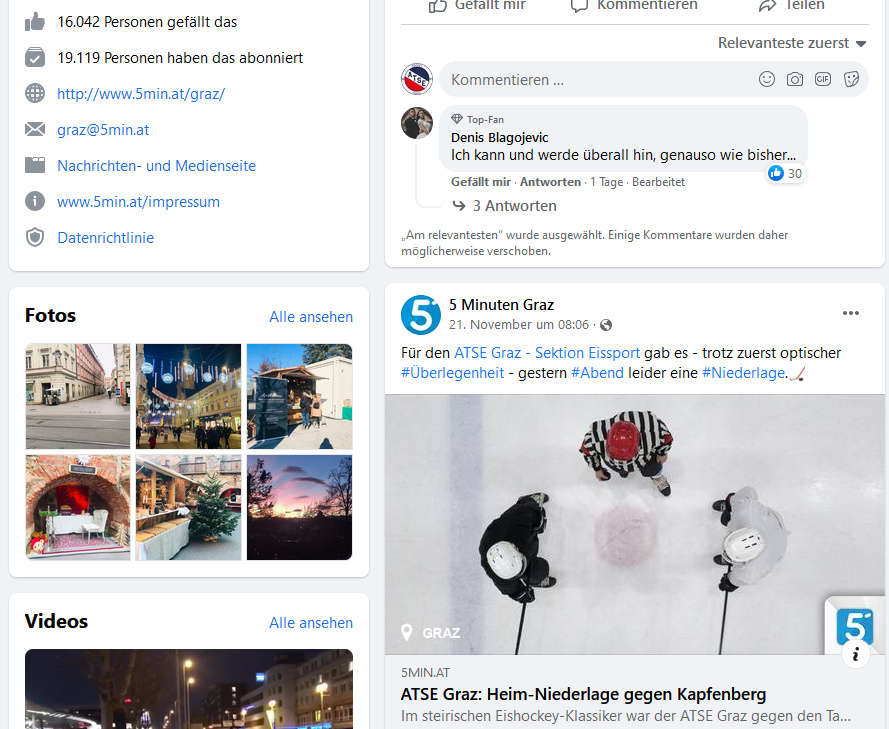889x729 pixels.
Task: Click Alle ansehen in the Videos section
Action: coord(311,622)
